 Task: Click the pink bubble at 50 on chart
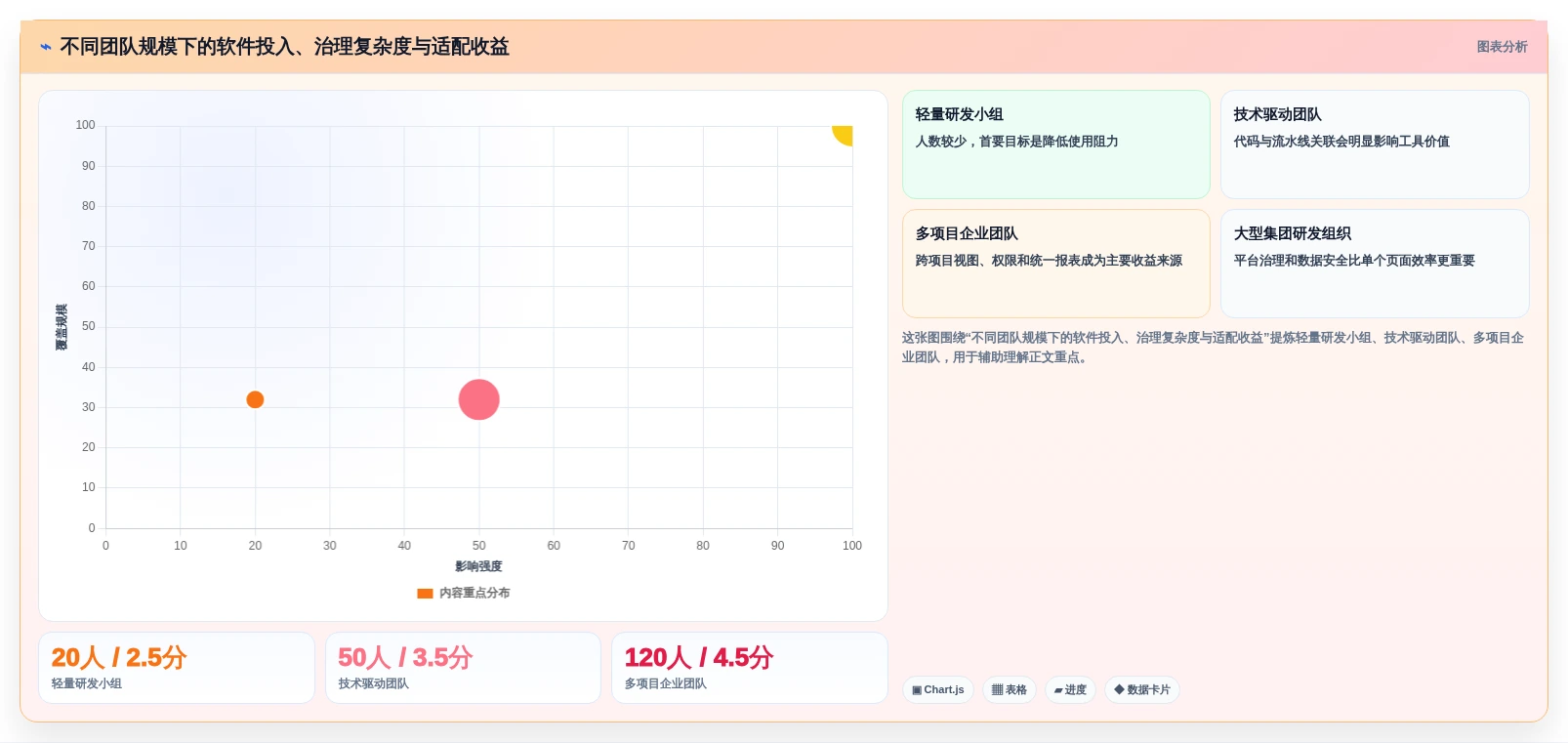[x=478, y=399]
